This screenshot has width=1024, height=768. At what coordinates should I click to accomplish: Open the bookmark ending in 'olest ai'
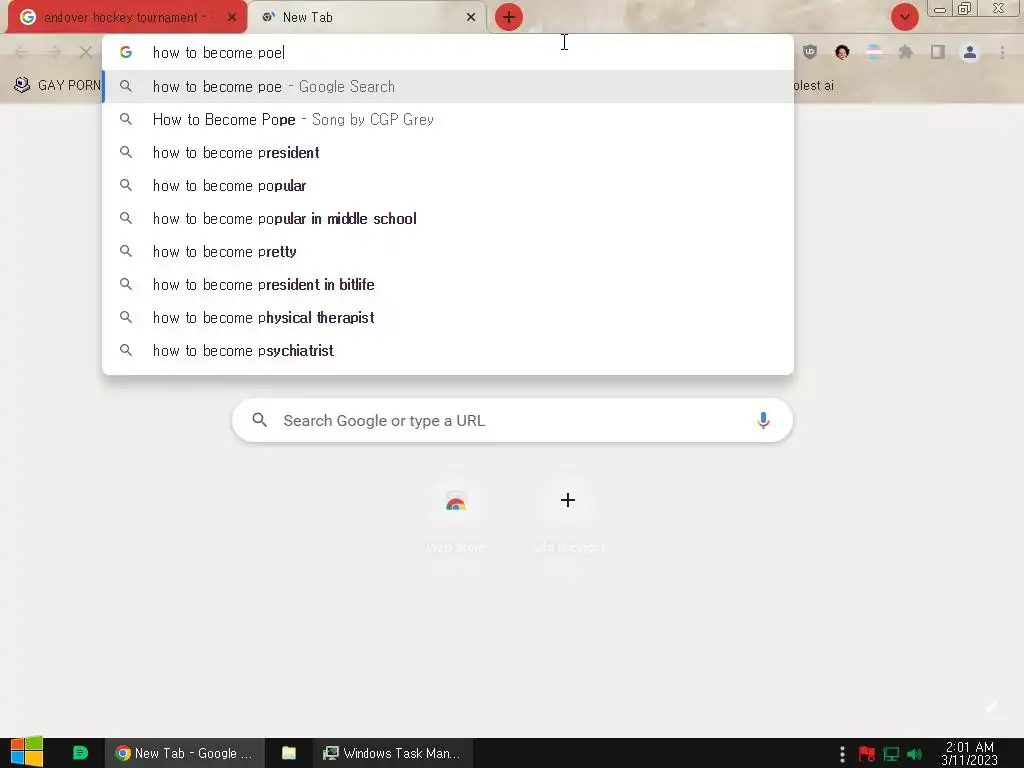tap(814, 85)
